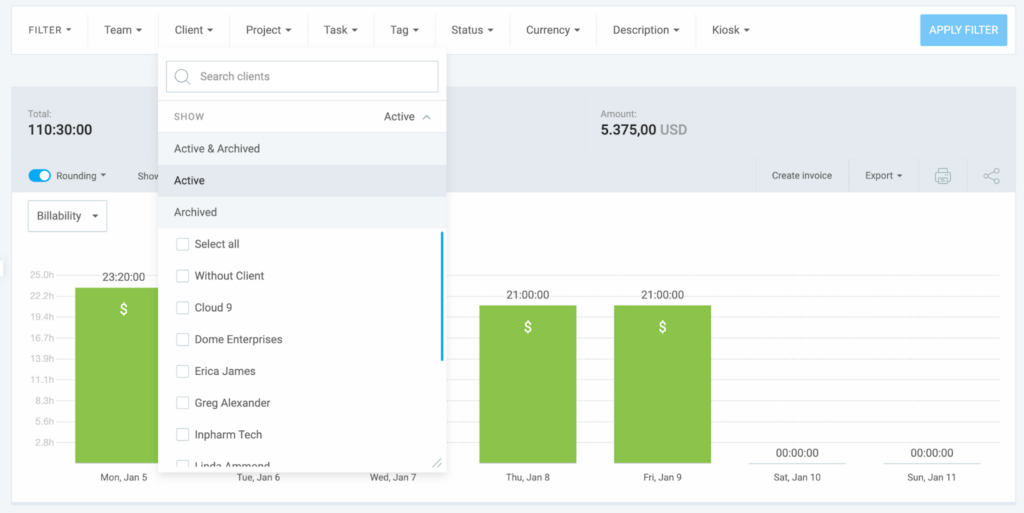Image resolution: width=1024 pixels, height=513 pixels.
Task: Check the Select all checkbox
Action: [x=183, y=244]
